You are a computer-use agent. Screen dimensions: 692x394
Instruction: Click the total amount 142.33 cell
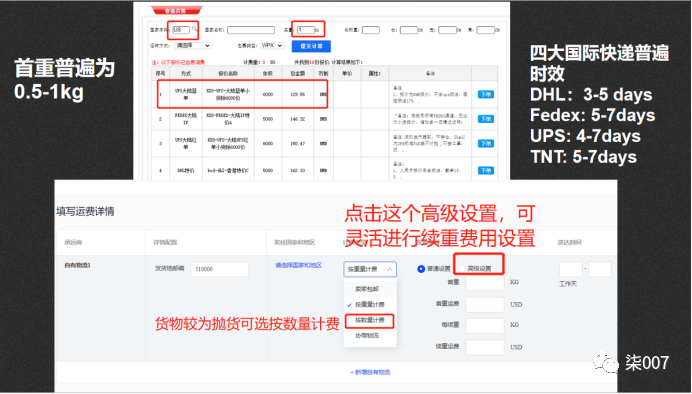[x=297, y=170]
